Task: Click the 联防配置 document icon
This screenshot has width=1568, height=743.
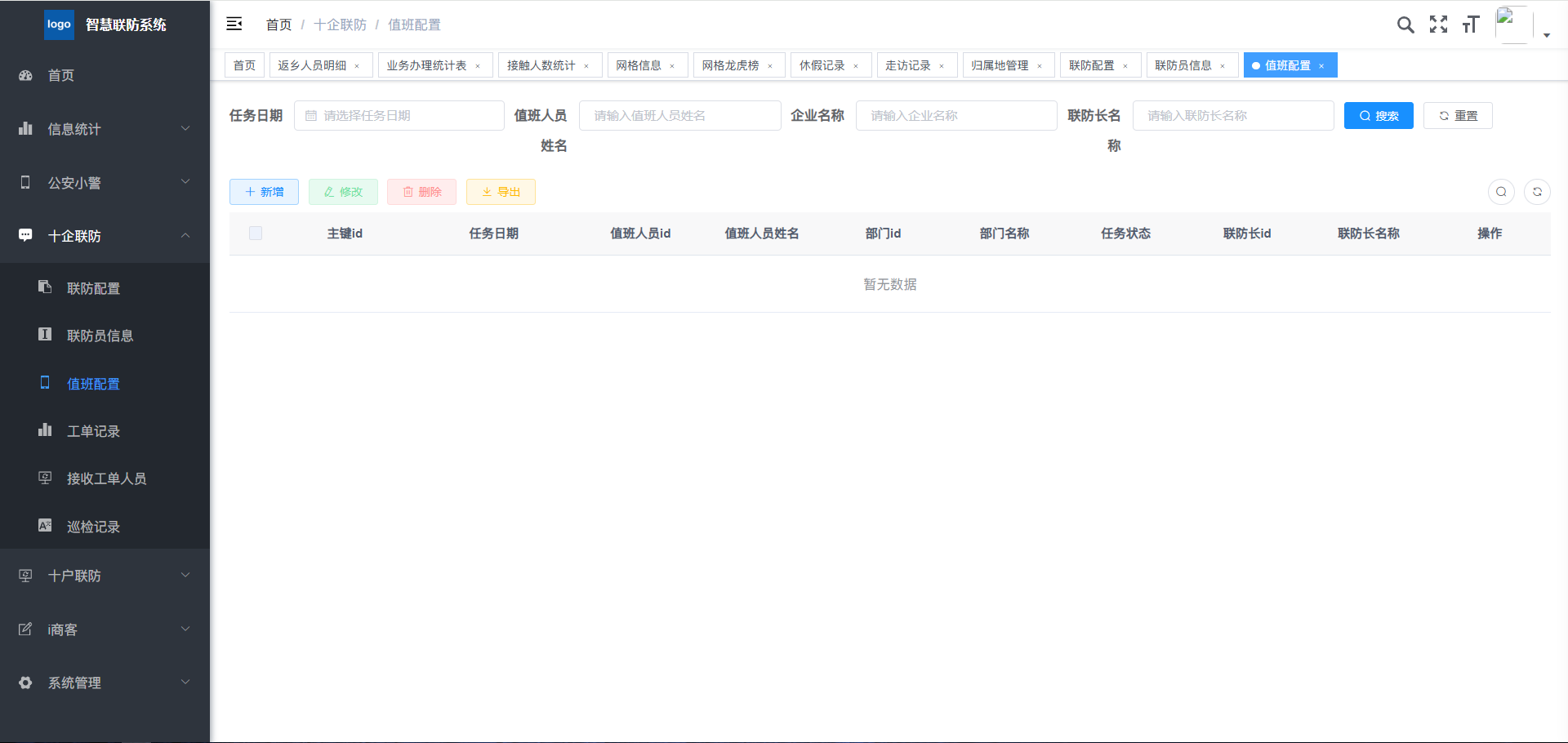Action: coord(45,287)
